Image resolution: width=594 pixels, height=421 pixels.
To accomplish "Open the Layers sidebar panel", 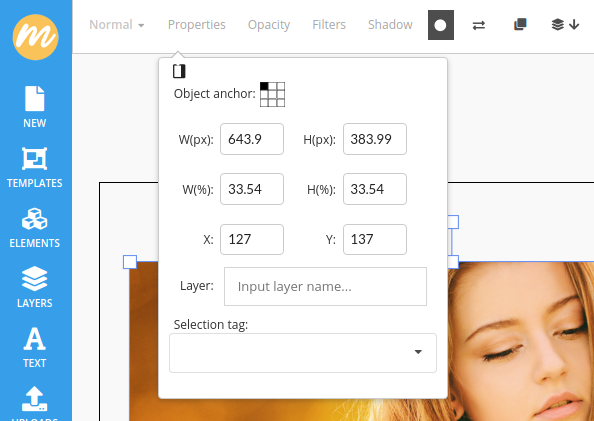I will (x=34, y=287).
